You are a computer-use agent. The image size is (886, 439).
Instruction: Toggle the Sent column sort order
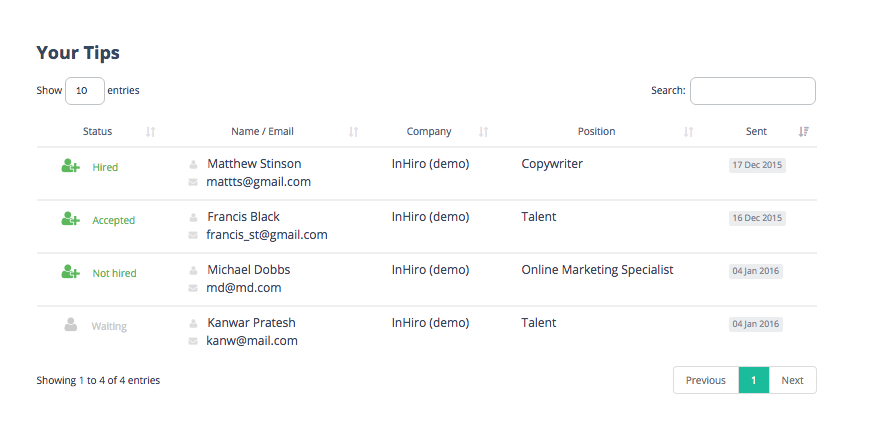757,131
